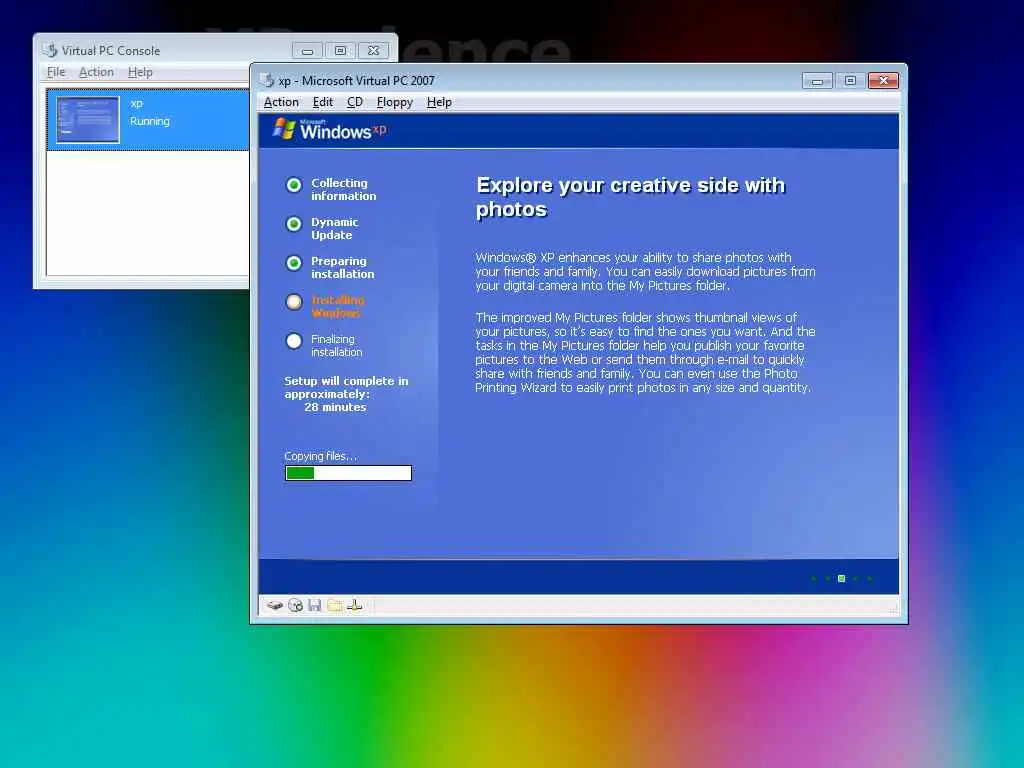Click the 'Dynamic Update' step label
1024x768 pixels.
(x=334, y=229)
